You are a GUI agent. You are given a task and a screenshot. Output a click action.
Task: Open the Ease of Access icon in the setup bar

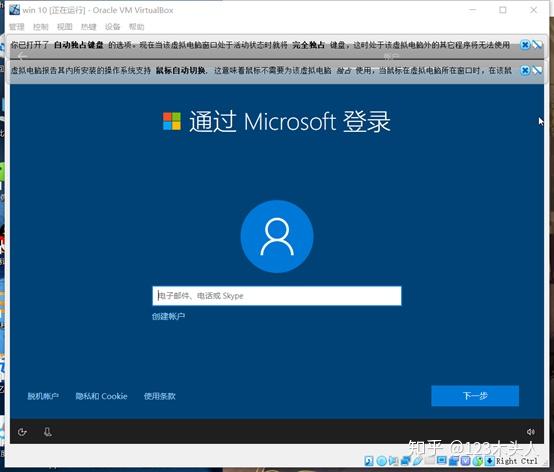22,432
